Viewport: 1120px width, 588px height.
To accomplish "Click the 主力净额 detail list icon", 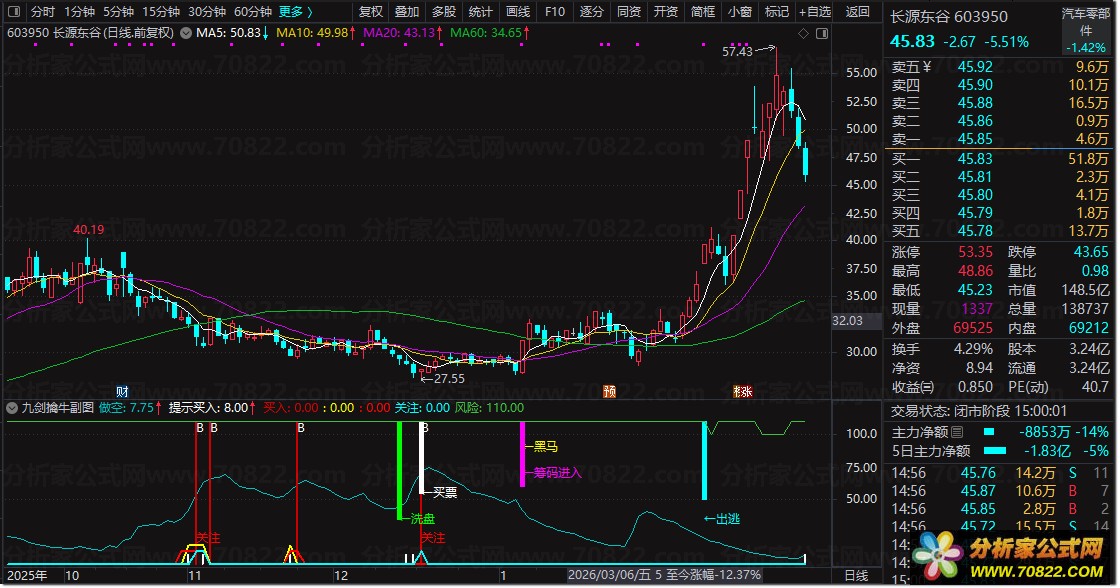I will pos(957,432).
